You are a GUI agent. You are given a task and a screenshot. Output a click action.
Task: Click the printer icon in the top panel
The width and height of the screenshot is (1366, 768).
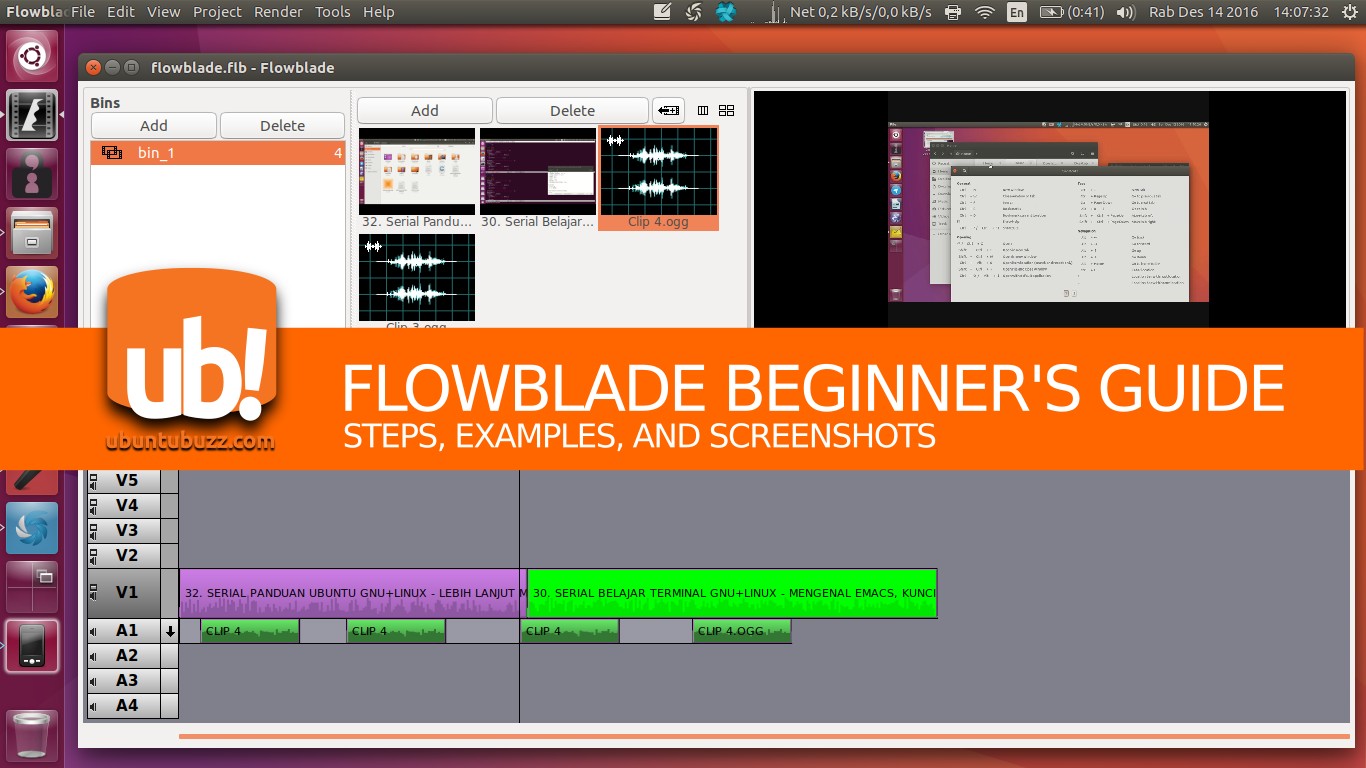[952, 12]
